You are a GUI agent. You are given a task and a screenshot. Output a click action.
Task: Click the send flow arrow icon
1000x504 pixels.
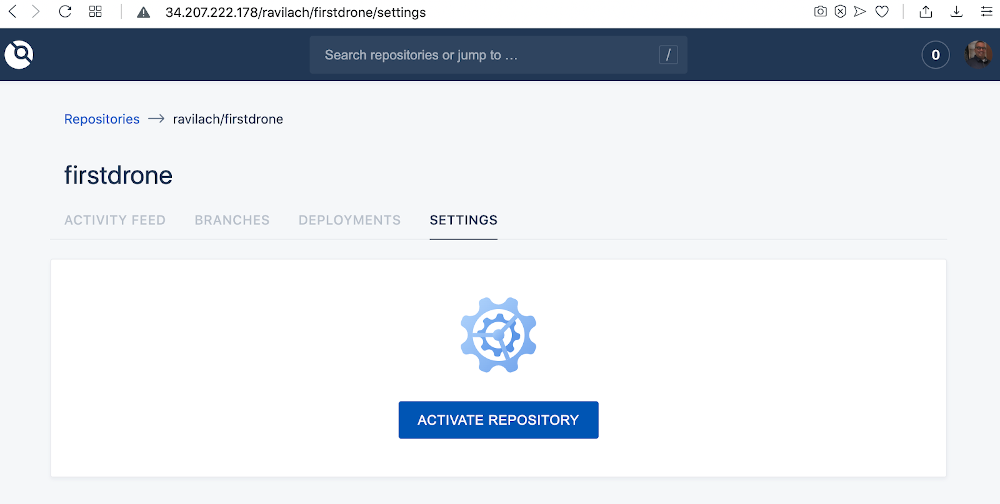pyautogui.click(x=860, y=11)
